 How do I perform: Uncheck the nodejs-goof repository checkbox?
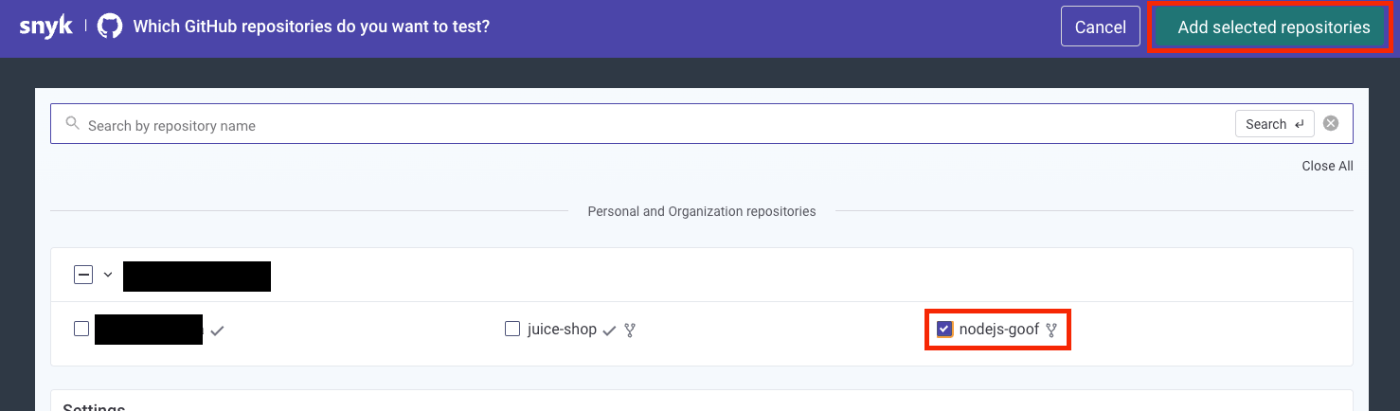[944, 328]
